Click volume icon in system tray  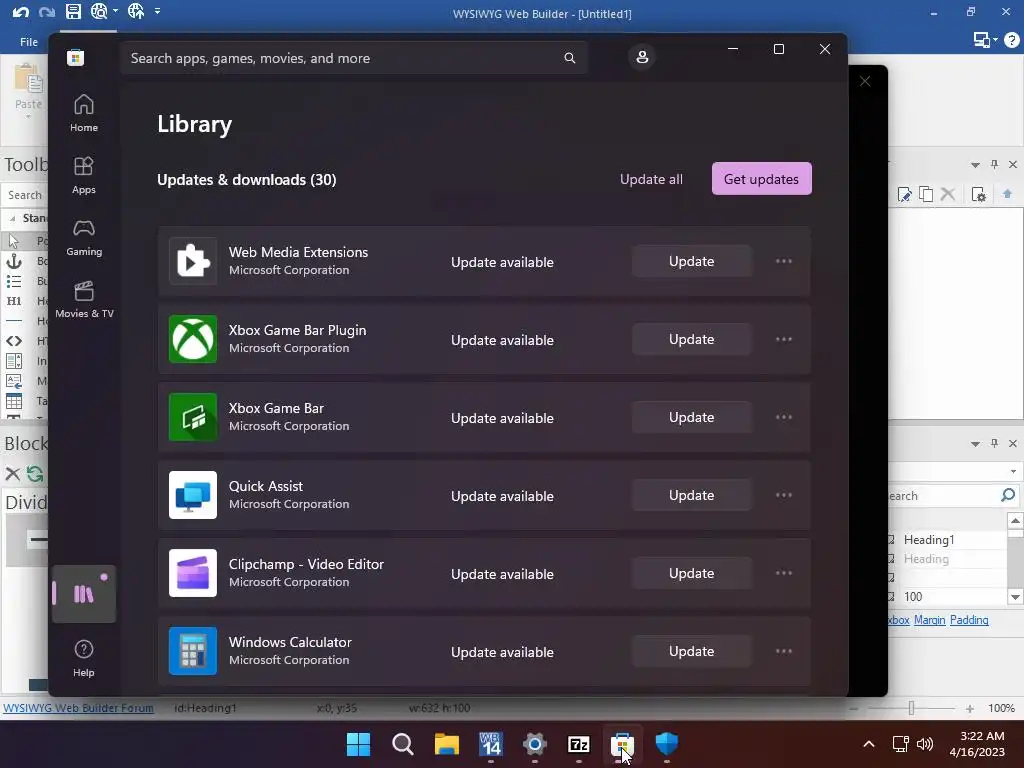click(925, 744)
